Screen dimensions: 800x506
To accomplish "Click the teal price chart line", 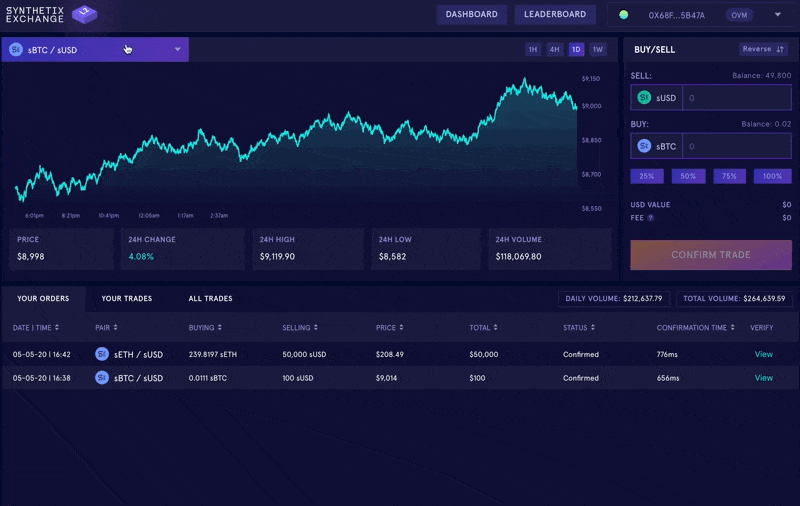I will coord(296,140).
